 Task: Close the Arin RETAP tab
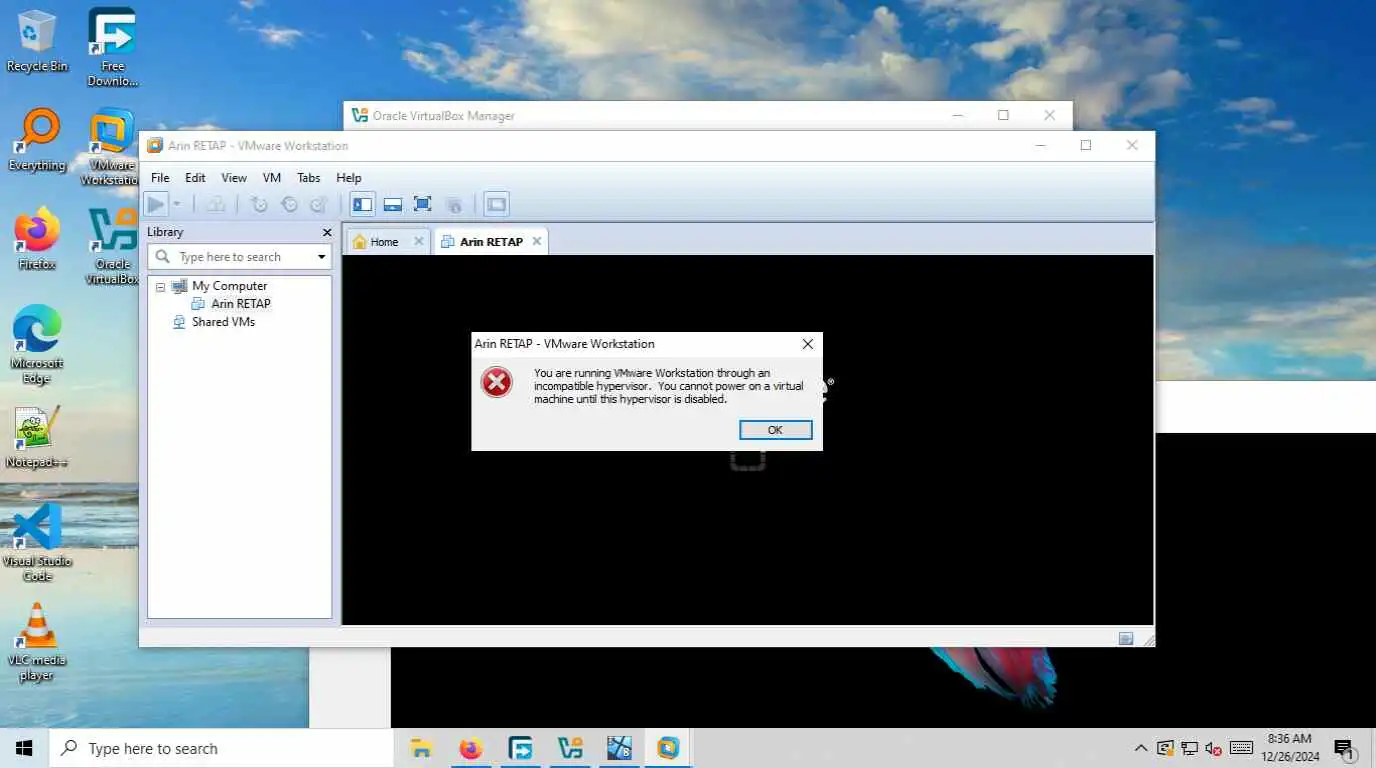point(537,241)
